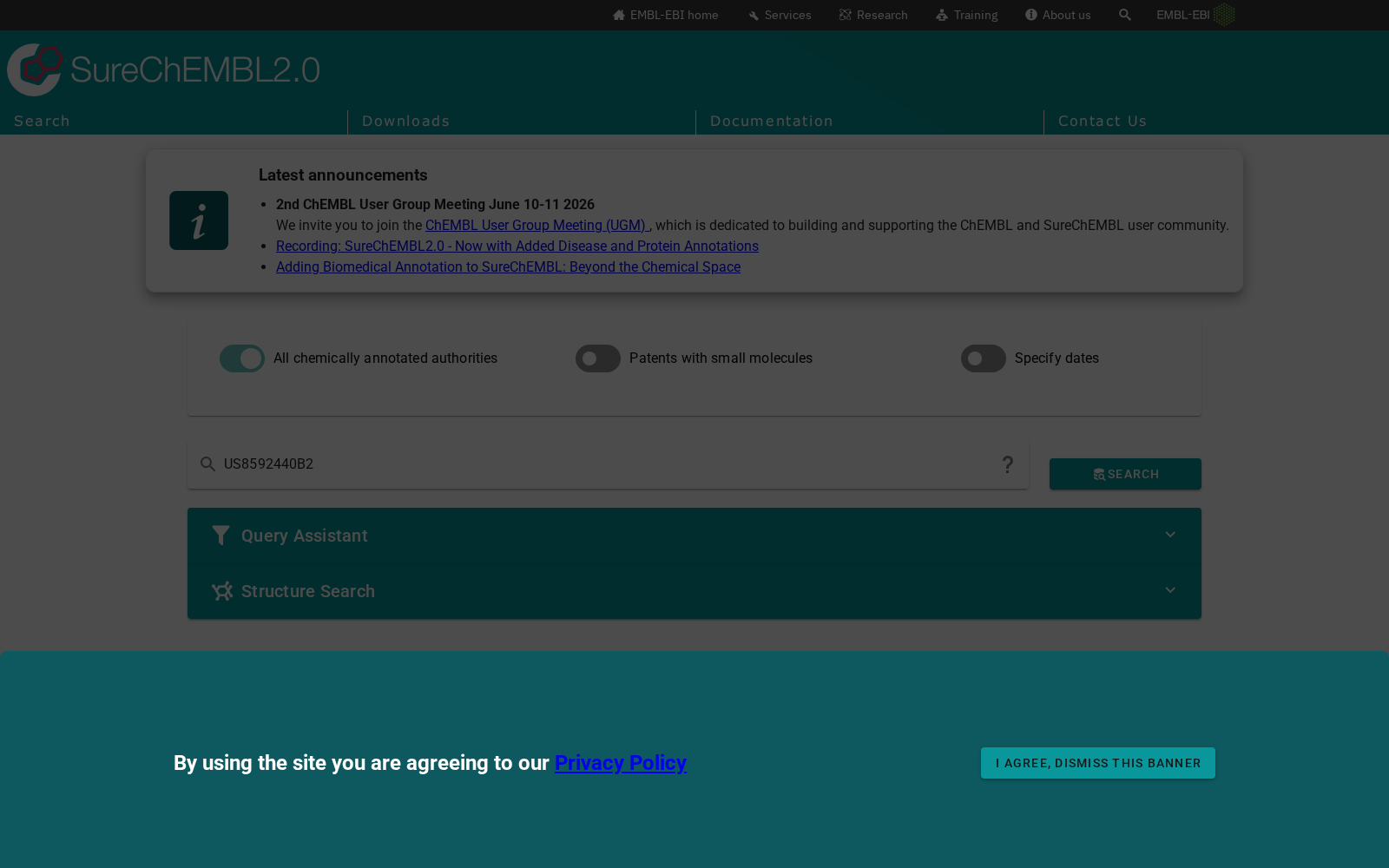
Task: Open Adding Biomedical Annotation to SureChEMBL link
Action: coord(508,267)
